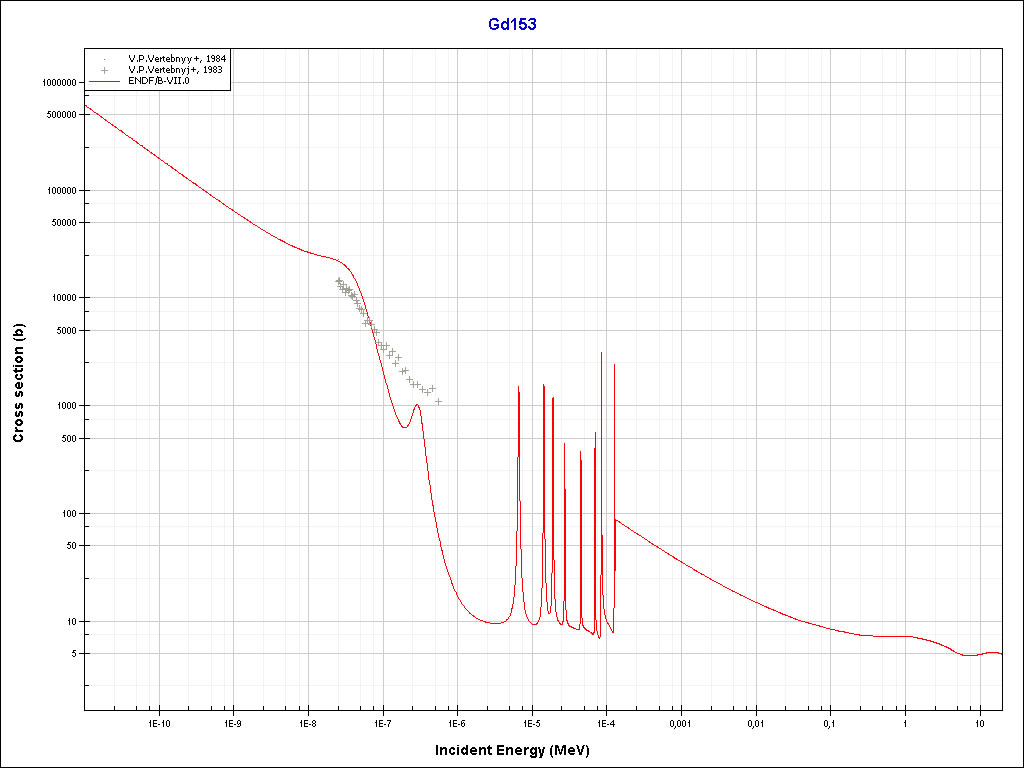
Task: Click the 1E-10 tick label on the x-axis
Action: click(x=158, y=722)
